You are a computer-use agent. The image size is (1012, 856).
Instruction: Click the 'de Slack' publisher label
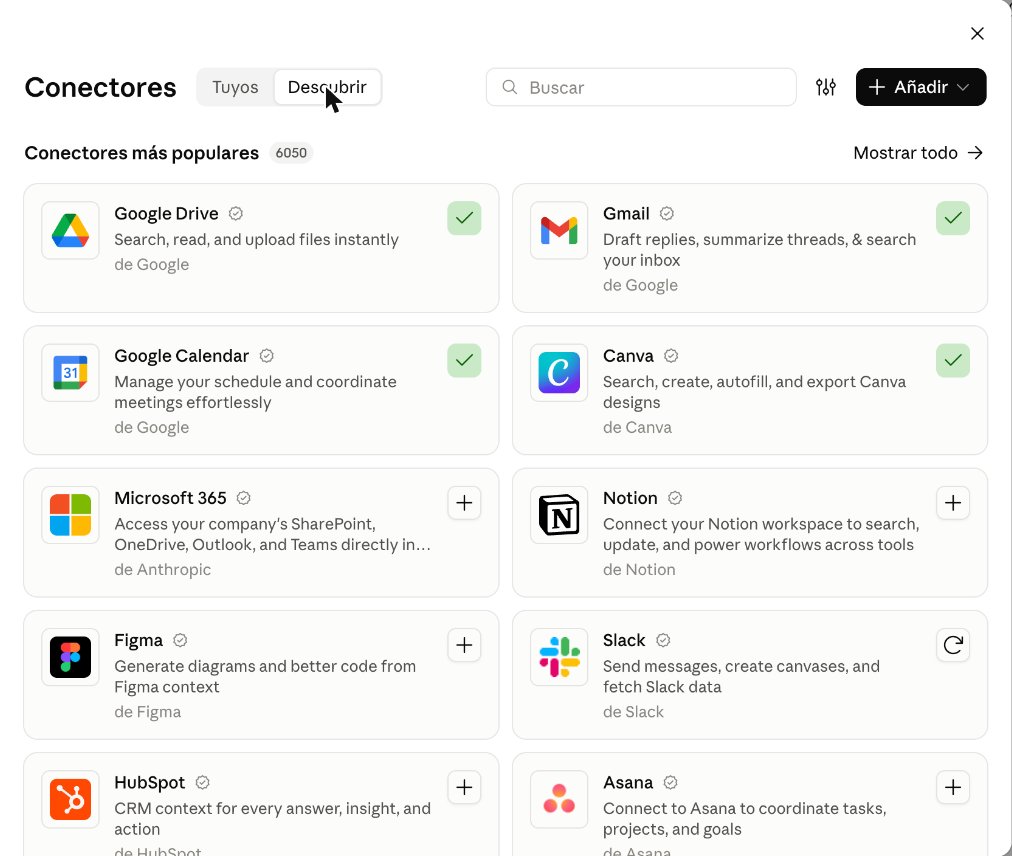pos(633,711)
